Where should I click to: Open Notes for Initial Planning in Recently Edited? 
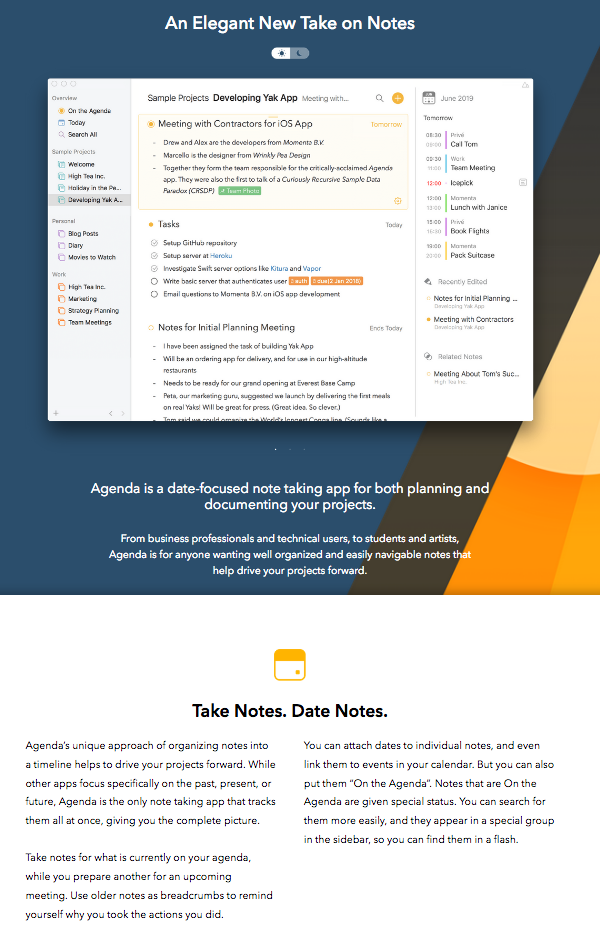pyautogui.click(x=475, y=299)
